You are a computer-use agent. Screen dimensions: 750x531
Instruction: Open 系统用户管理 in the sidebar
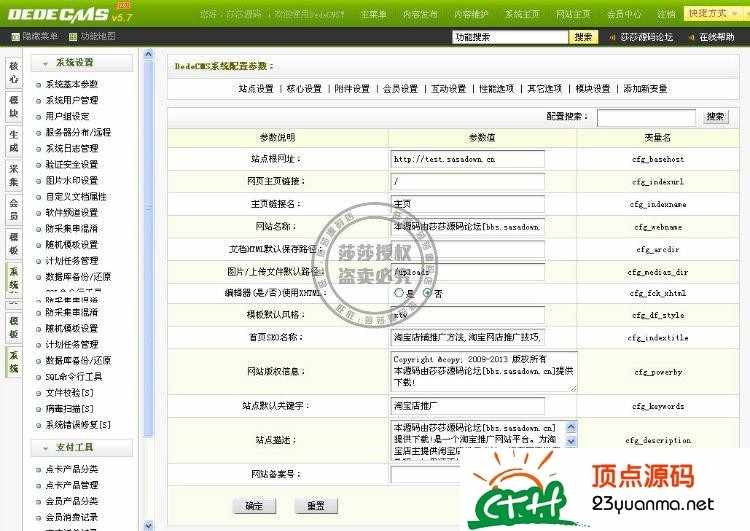point(71,100)
